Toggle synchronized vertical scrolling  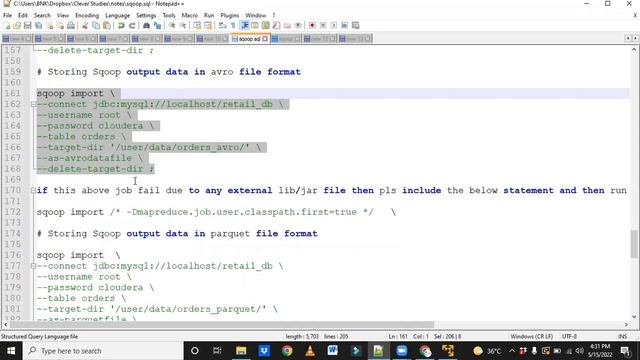[x=197, y=26]
